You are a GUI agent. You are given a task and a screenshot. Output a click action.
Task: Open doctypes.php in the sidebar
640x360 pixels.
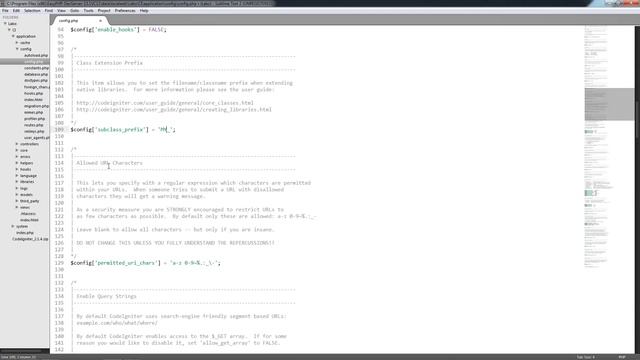click(x=36, y=80)
